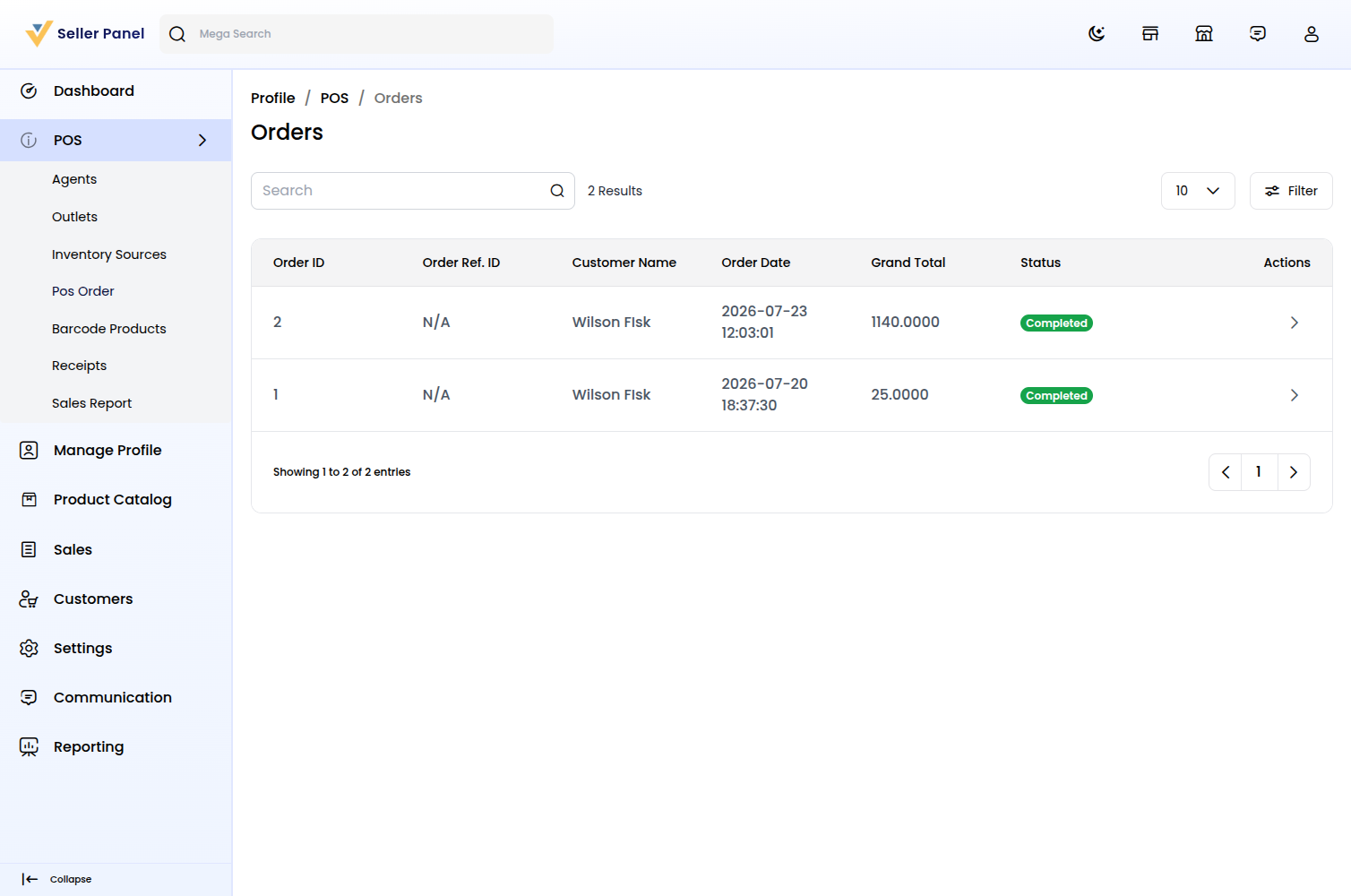Image resolution: width=1351 pixels, height=896 pixels.
Task: Click grand total 1140.0000
Action: [905, 322]
